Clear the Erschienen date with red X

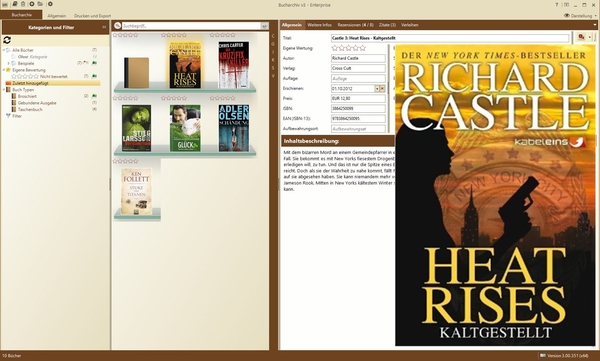[x=382, y=88]
